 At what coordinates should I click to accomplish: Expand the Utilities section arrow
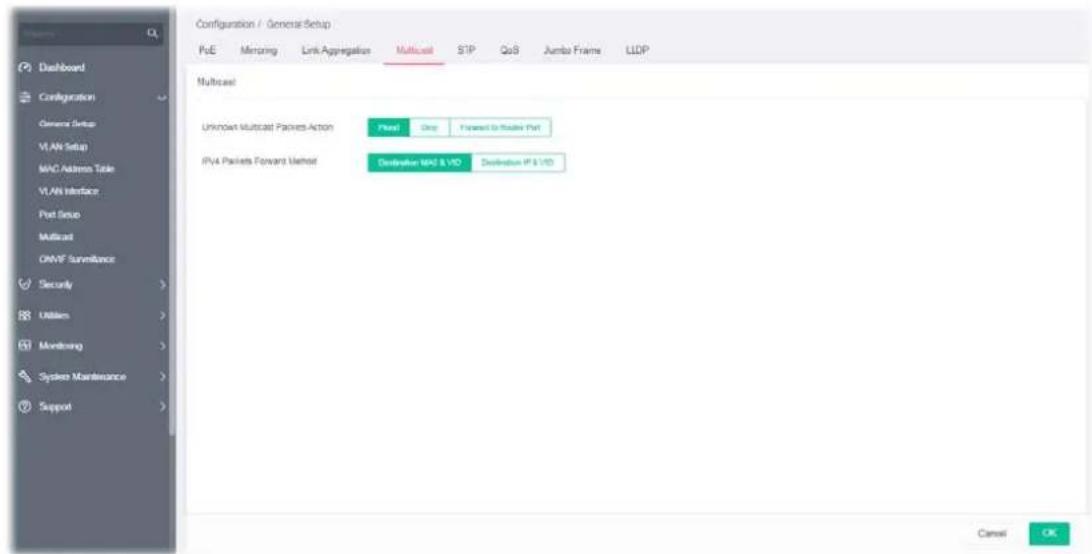(x=162, y=315)
